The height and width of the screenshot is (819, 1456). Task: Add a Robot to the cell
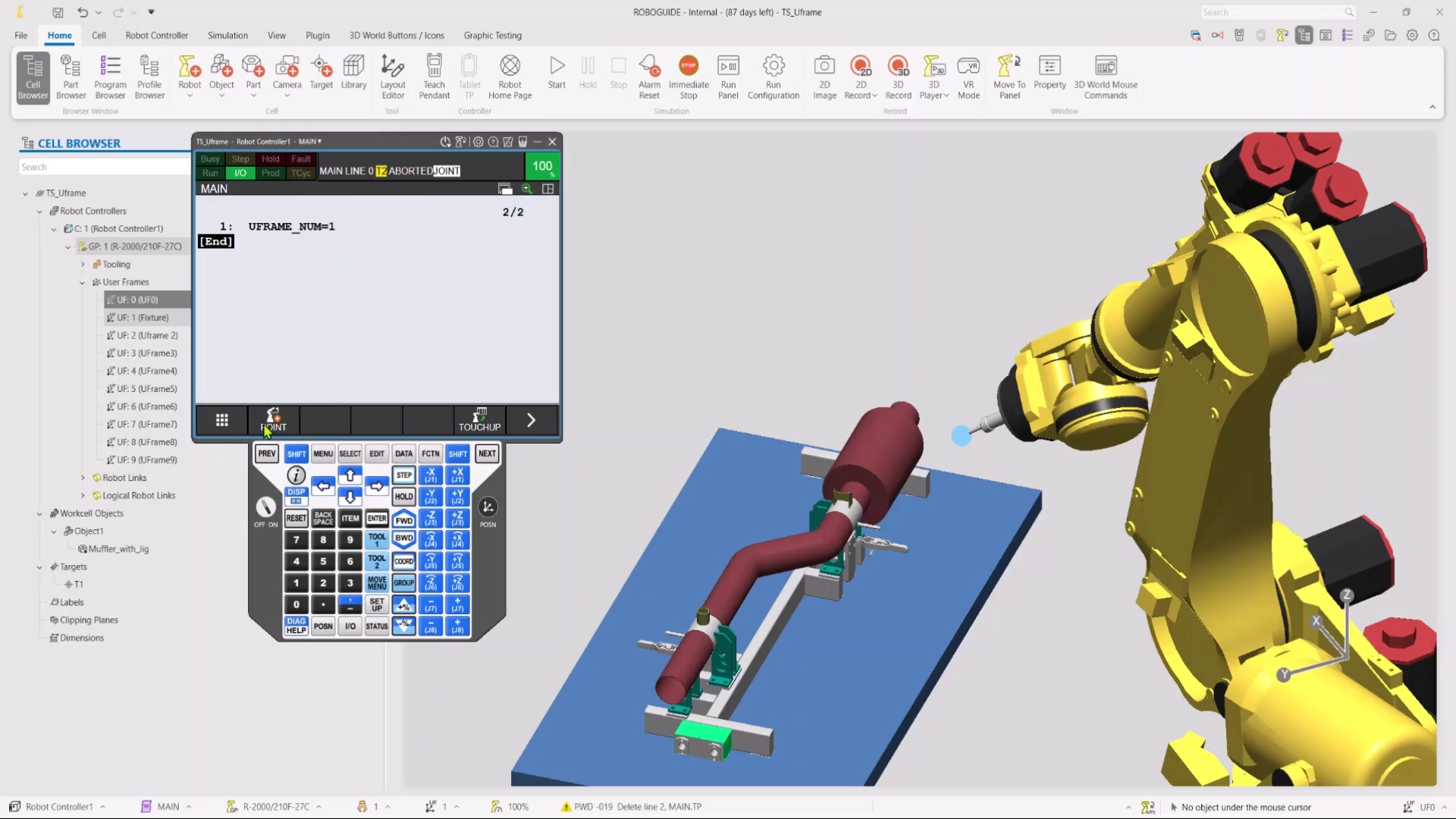tap(190, 76)
